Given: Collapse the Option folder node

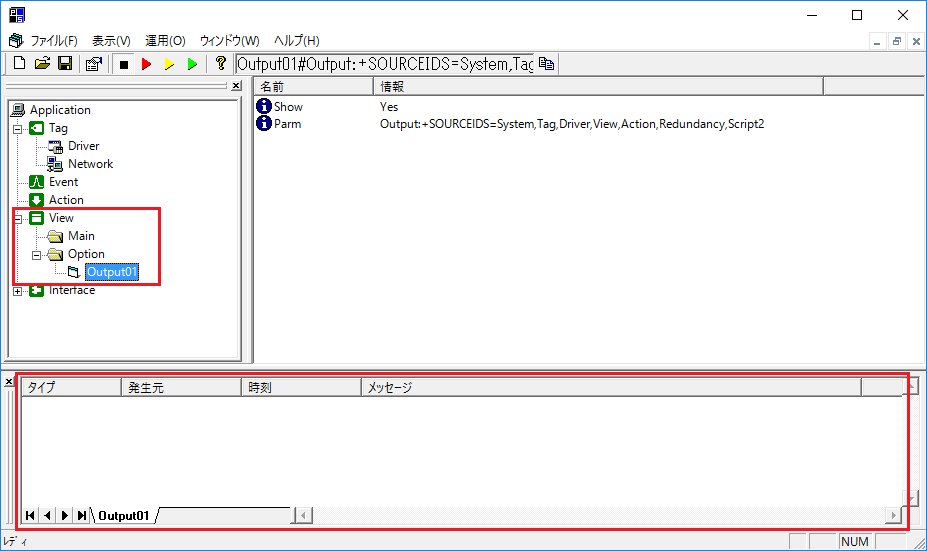Looking at the screenshot, I should 36,254.
